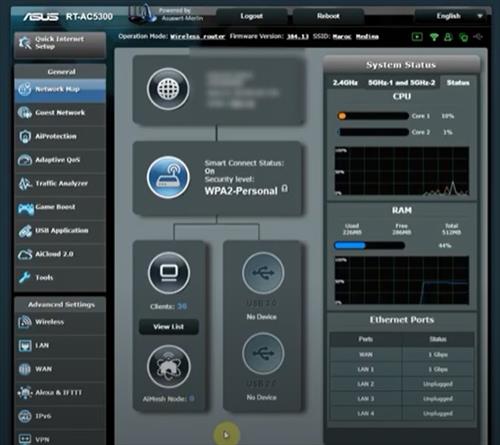
Task: Click the green user status icon
Action: [x=448, y=37]
